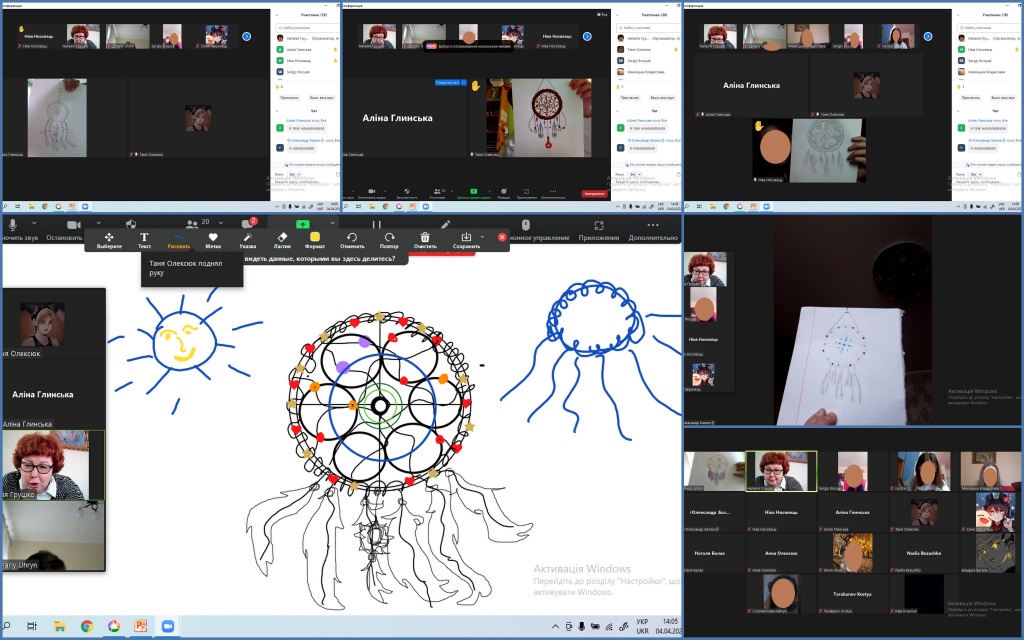Image resolution: width=1024 pixels, height=640 pixels.
Task: Select Ніка Носовець tile in bottom-right gallery
Action: click(781, 513)
